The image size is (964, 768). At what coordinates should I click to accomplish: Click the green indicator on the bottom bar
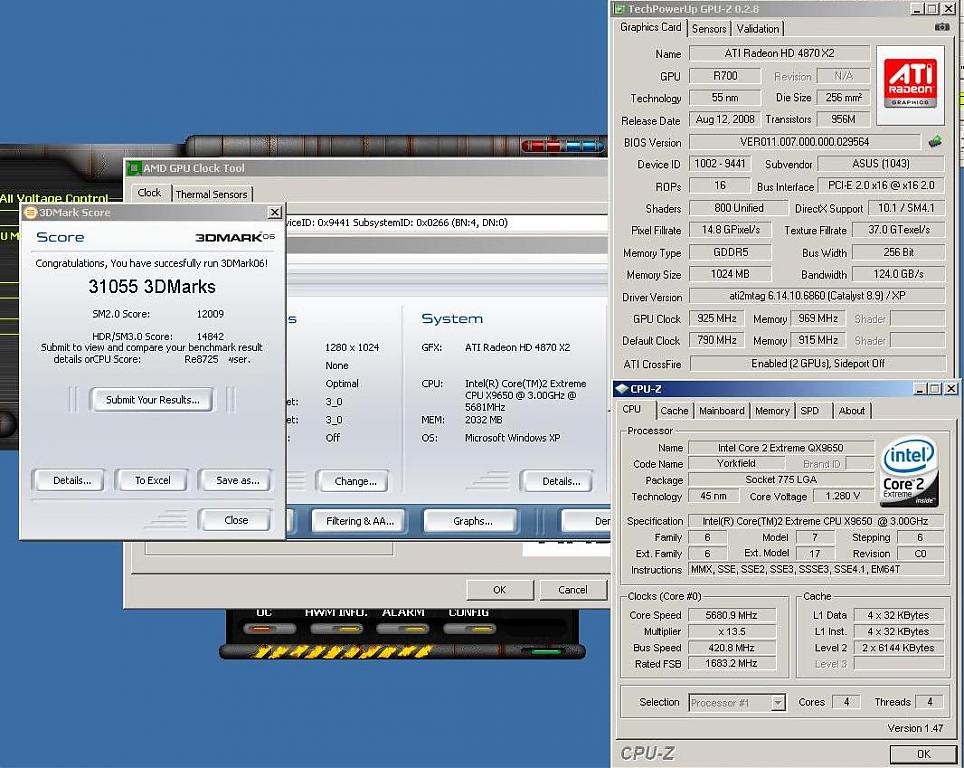(x=545, y=651)
